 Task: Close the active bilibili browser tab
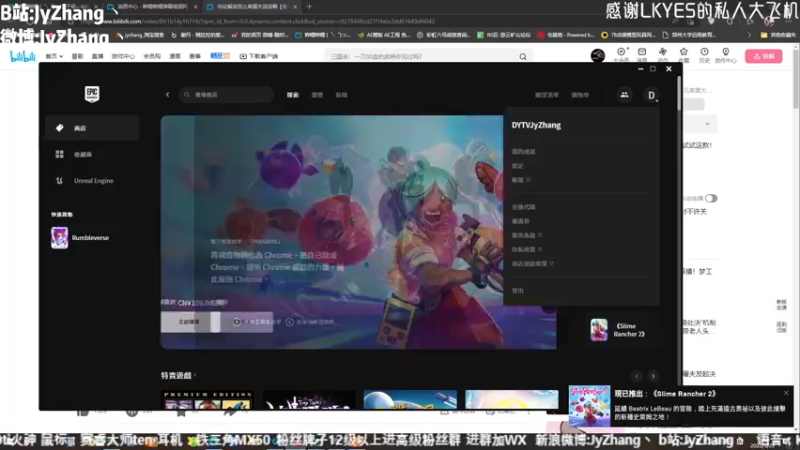point(294,7)
